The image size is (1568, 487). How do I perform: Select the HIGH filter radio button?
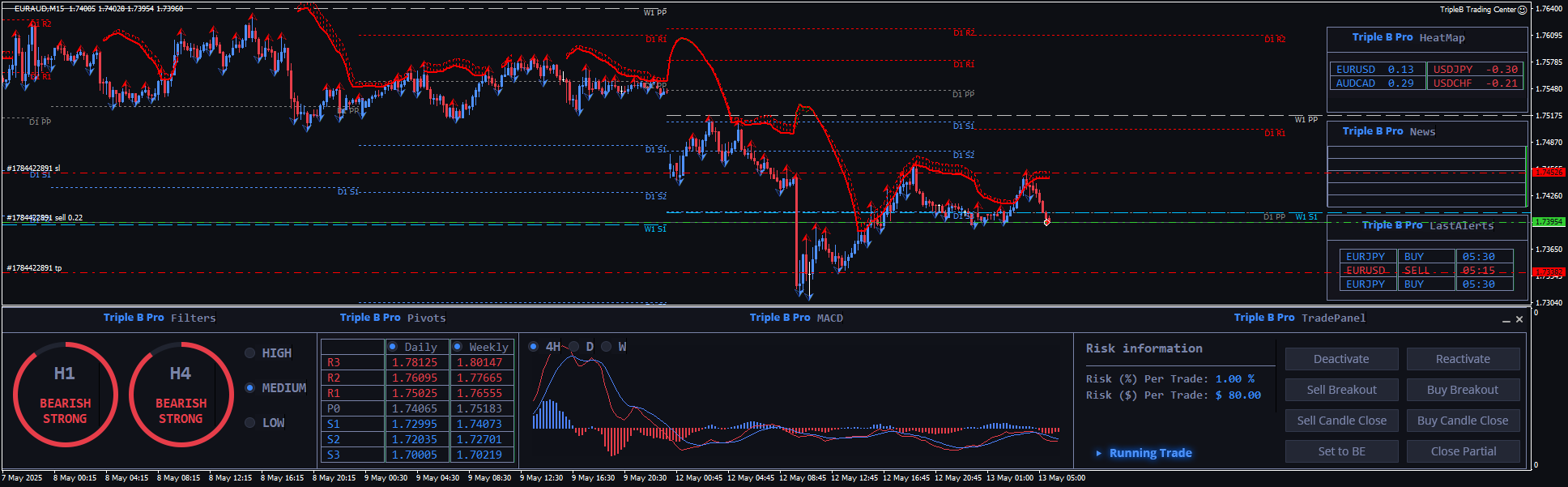[250, 352]
